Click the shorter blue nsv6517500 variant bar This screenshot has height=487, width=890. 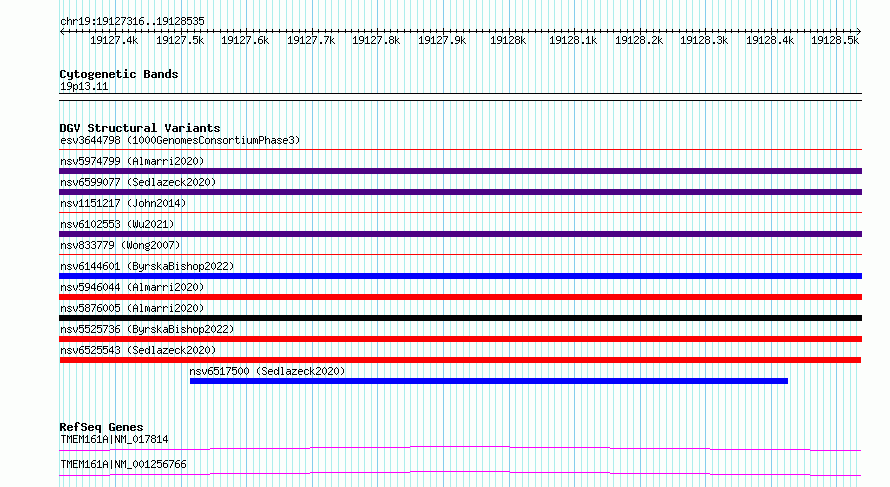pyautogui.click(x=489, y=381)
